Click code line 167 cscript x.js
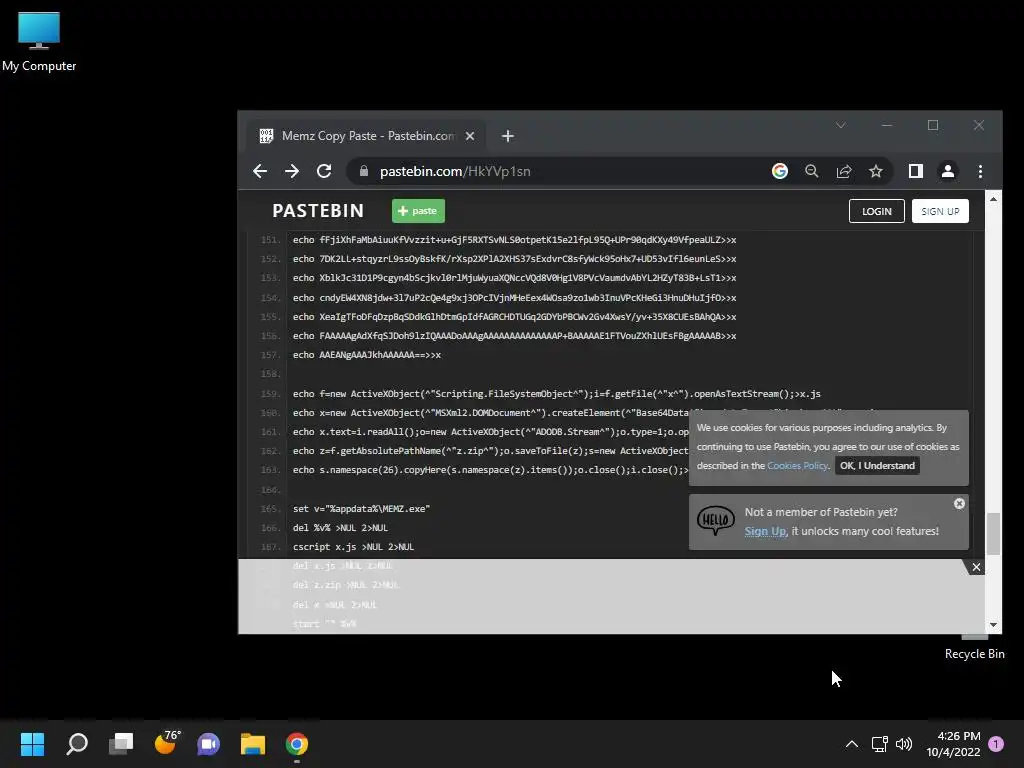Screen dimensions: 1024x768 tap(353, 547)
